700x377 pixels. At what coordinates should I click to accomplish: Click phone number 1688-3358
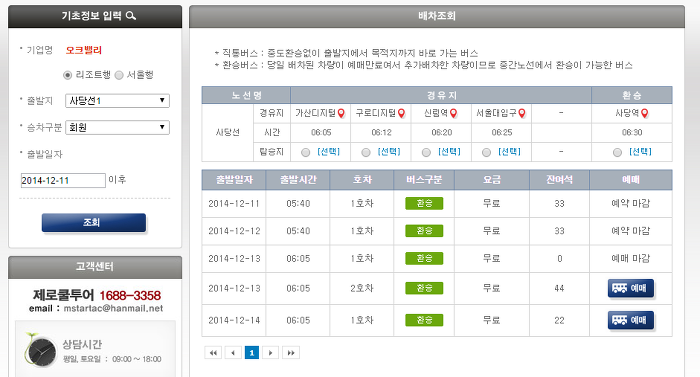[130, 296]
